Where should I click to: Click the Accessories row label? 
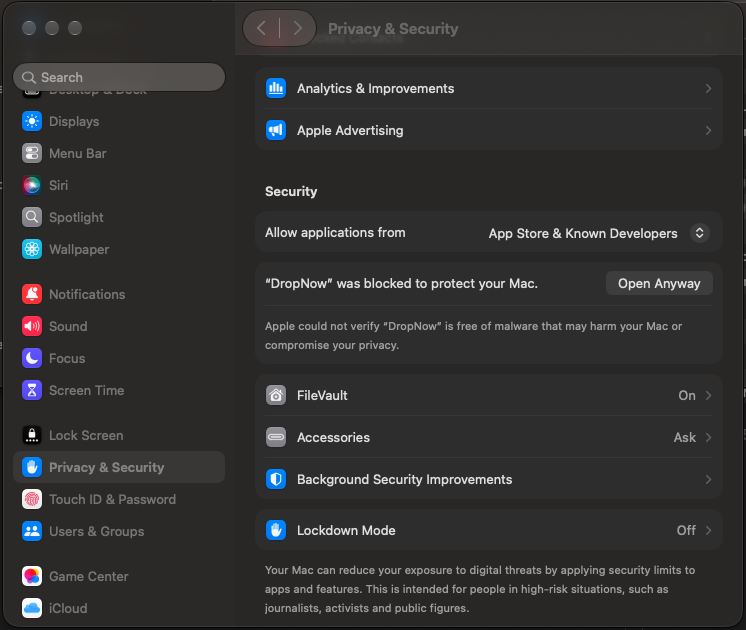[333, 437]
